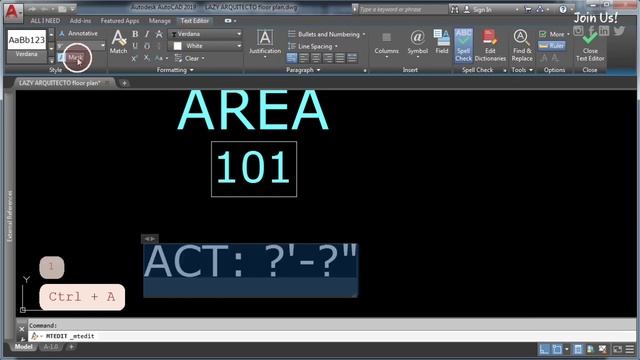Image resolution: width=640 pixels, height=360 pixels.
Task: Click the command line input
Action: coord(331,336)
